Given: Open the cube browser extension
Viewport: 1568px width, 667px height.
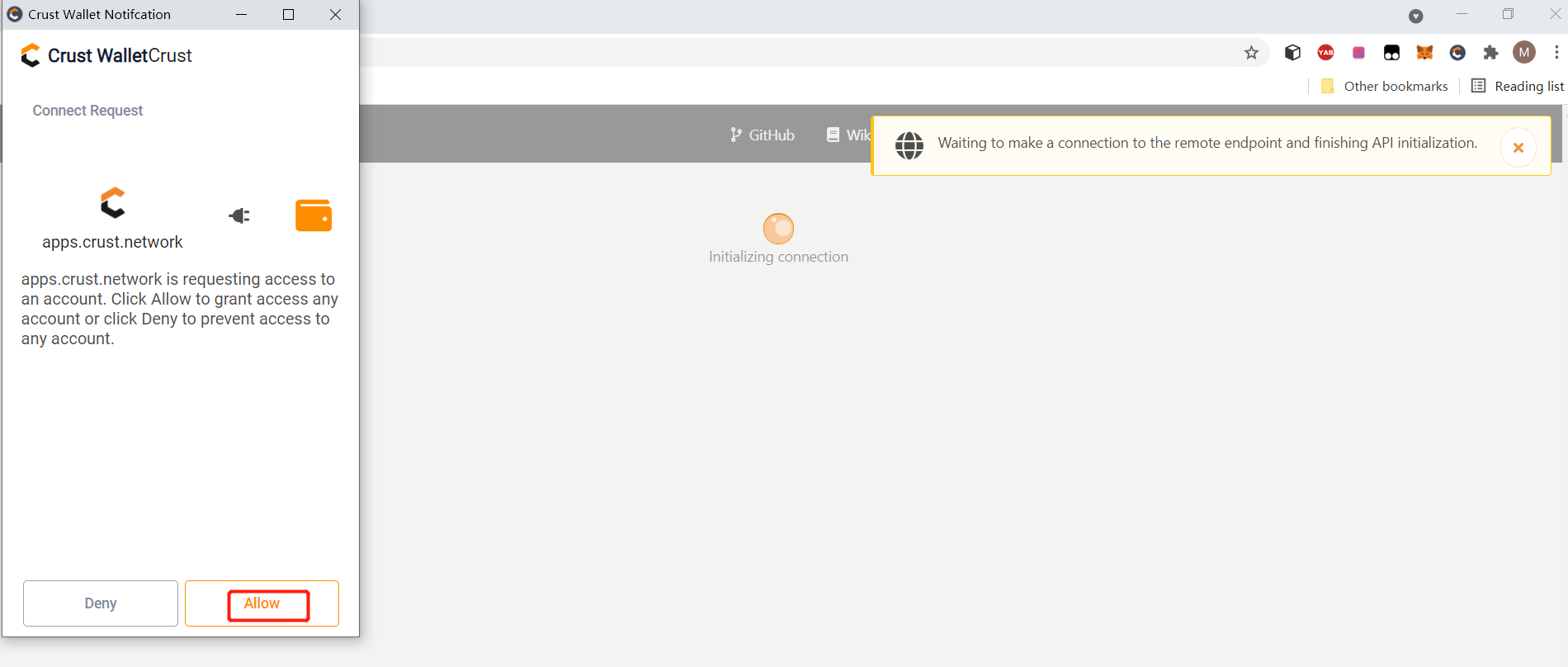Looking at the screenshot, I should 1292,53.
